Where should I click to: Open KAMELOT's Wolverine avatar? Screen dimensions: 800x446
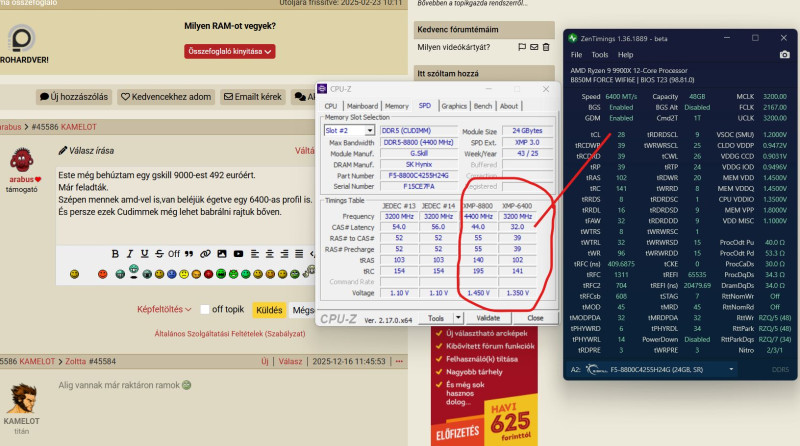click(x=22, y=399)
